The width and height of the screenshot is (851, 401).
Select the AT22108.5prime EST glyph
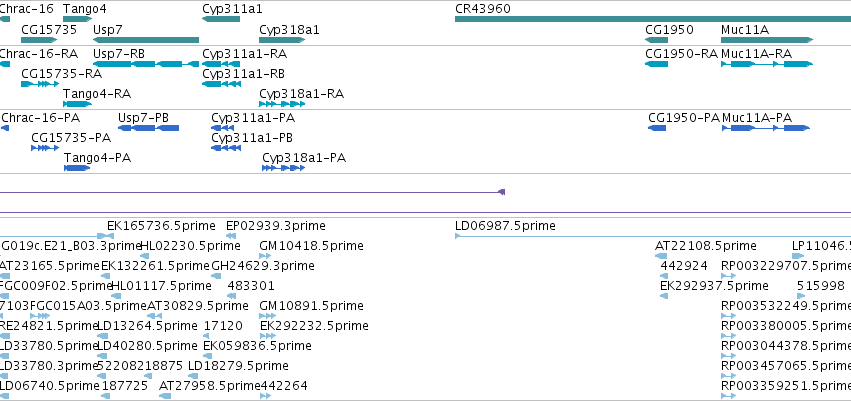pyautogui.click(x=661, y=256)
